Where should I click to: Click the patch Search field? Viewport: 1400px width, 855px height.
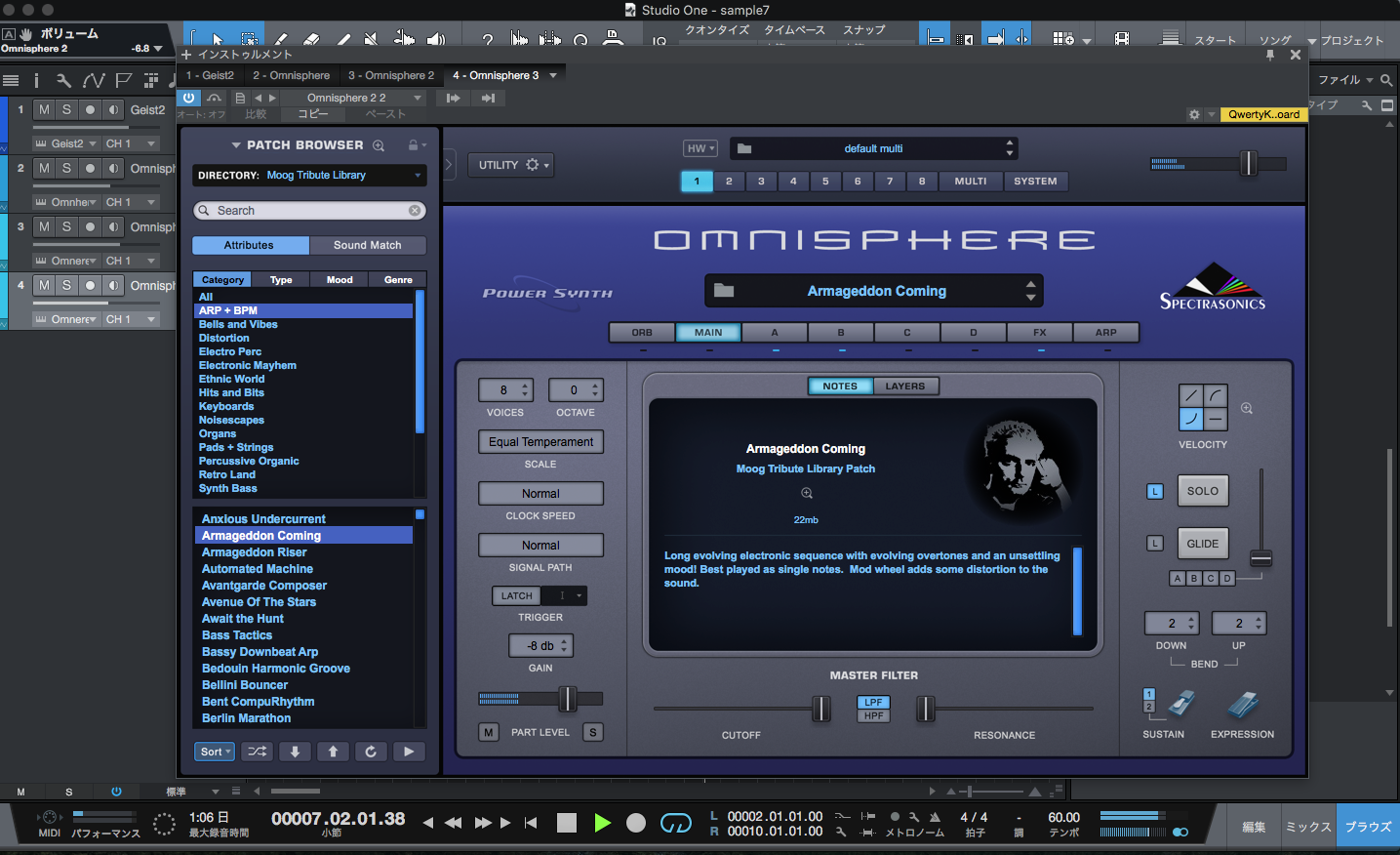(309, 211)
